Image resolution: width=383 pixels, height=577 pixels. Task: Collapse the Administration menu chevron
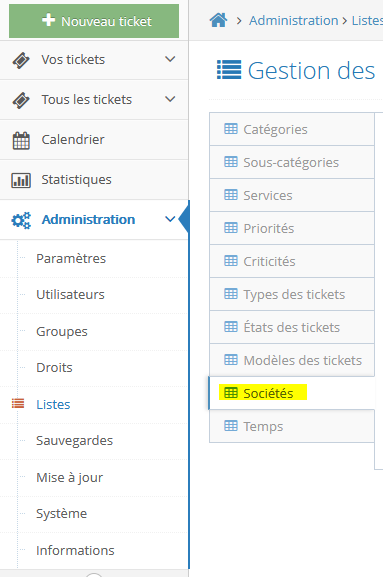point(170,219)
